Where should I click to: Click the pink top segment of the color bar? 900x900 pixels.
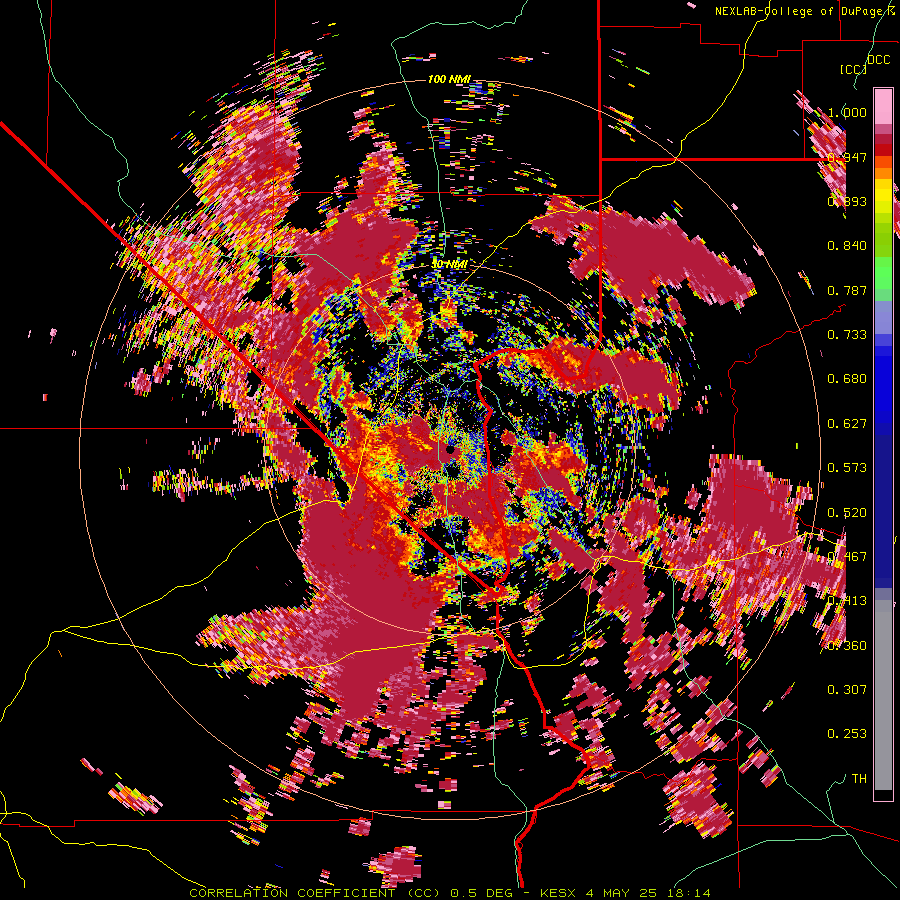tap(883, 106)
